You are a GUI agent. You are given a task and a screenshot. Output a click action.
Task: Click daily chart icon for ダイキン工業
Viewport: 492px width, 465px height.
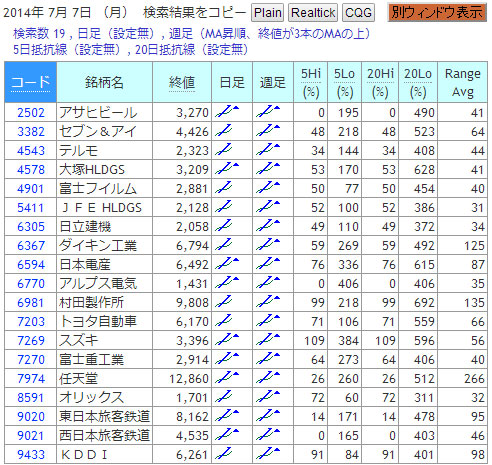[223, 244]
